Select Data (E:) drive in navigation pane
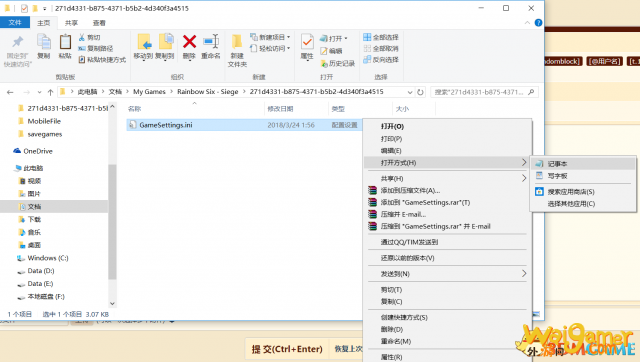 point(40,284)
